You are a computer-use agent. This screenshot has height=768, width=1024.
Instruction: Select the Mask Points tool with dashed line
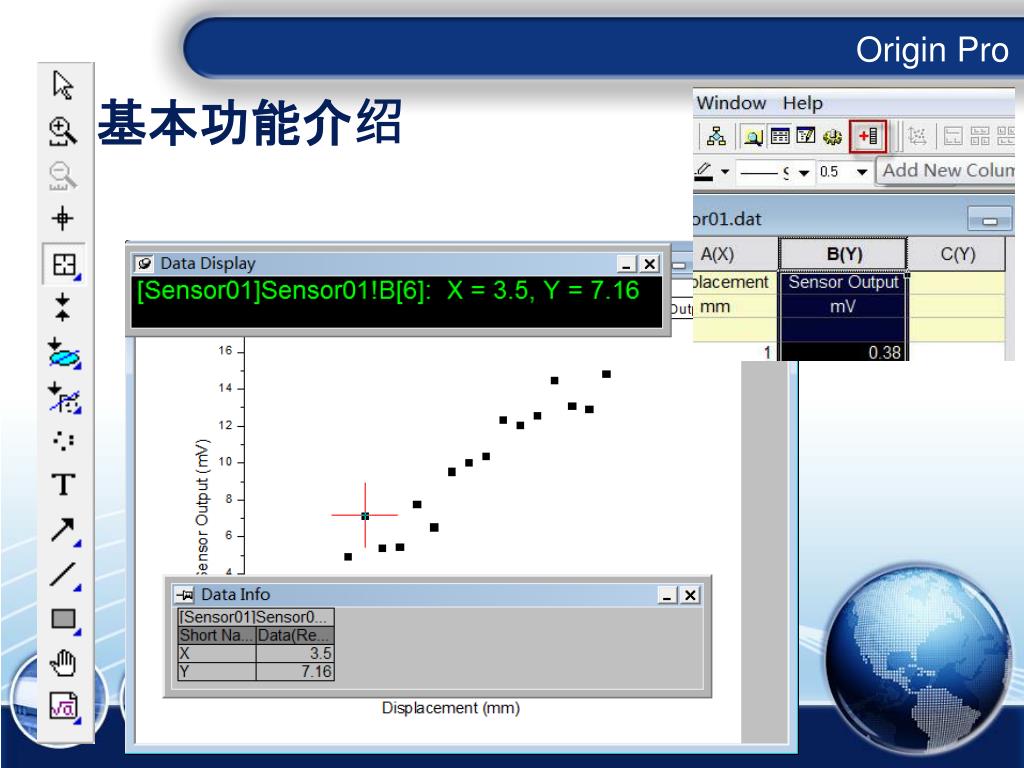pyautogui.click(x=64, y=398)
